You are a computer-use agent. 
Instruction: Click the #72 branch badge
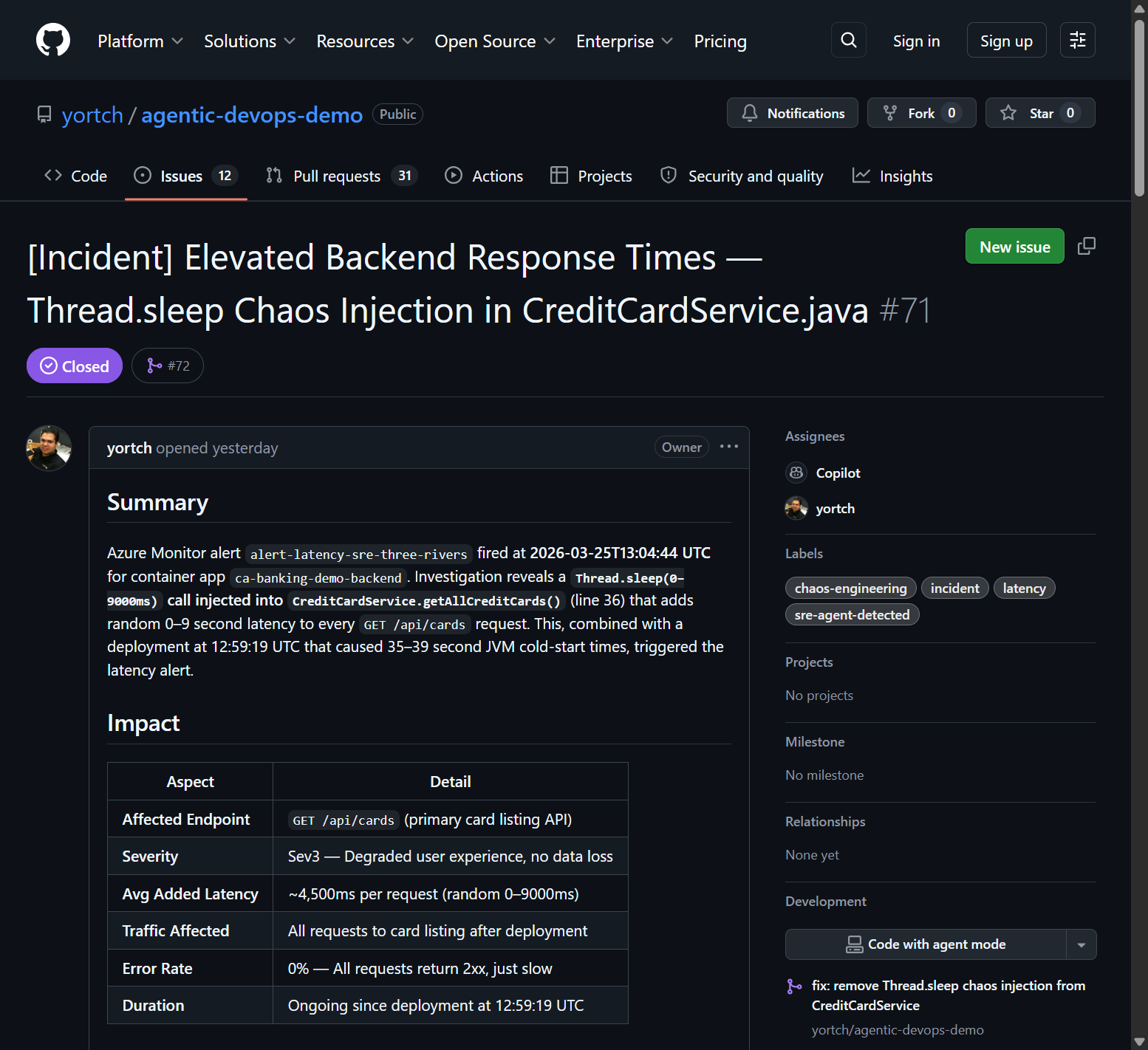[167, 365]
